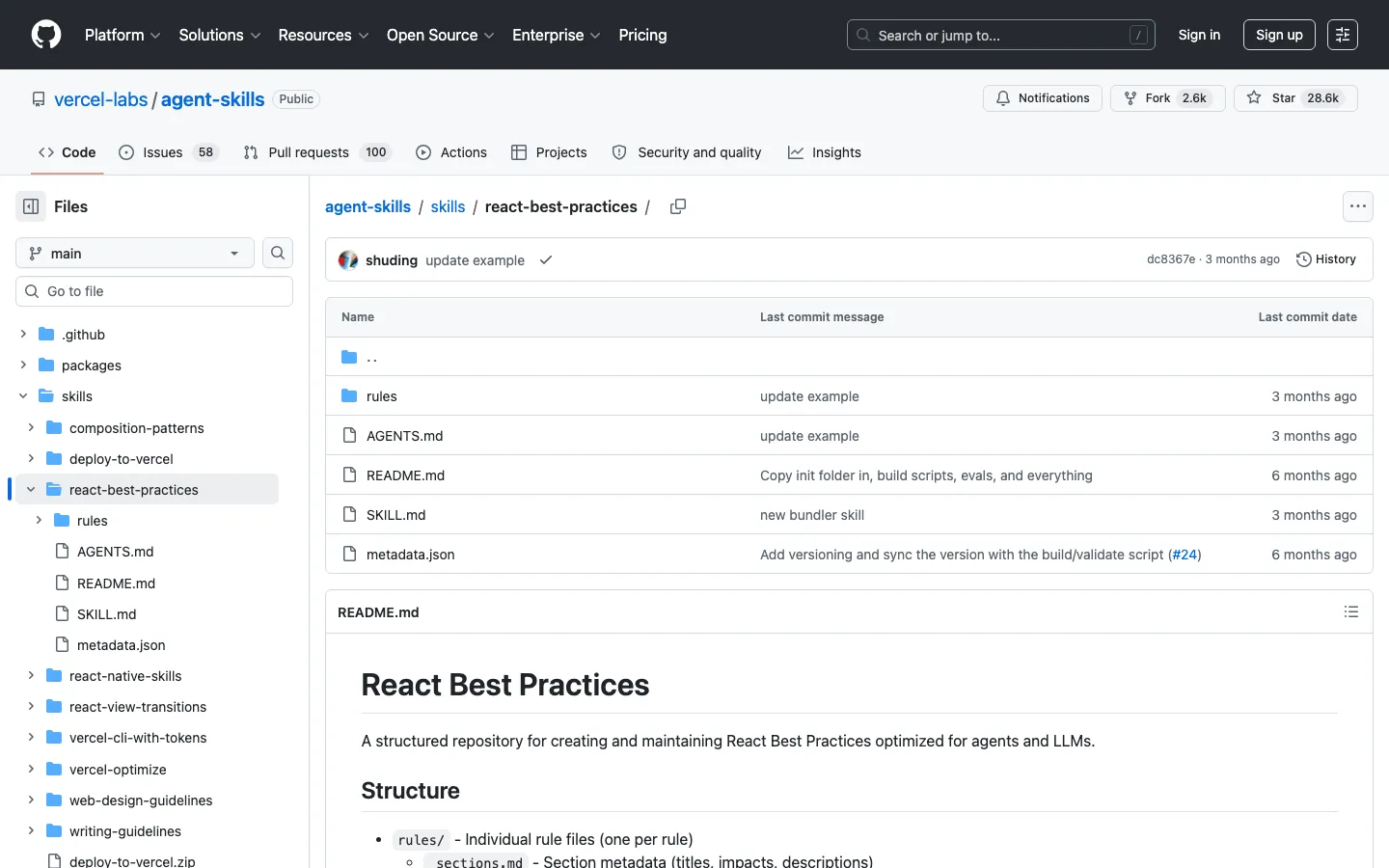Select README.md in the file tree
This screenshot has height=868, width=1389.
point(116,583)
